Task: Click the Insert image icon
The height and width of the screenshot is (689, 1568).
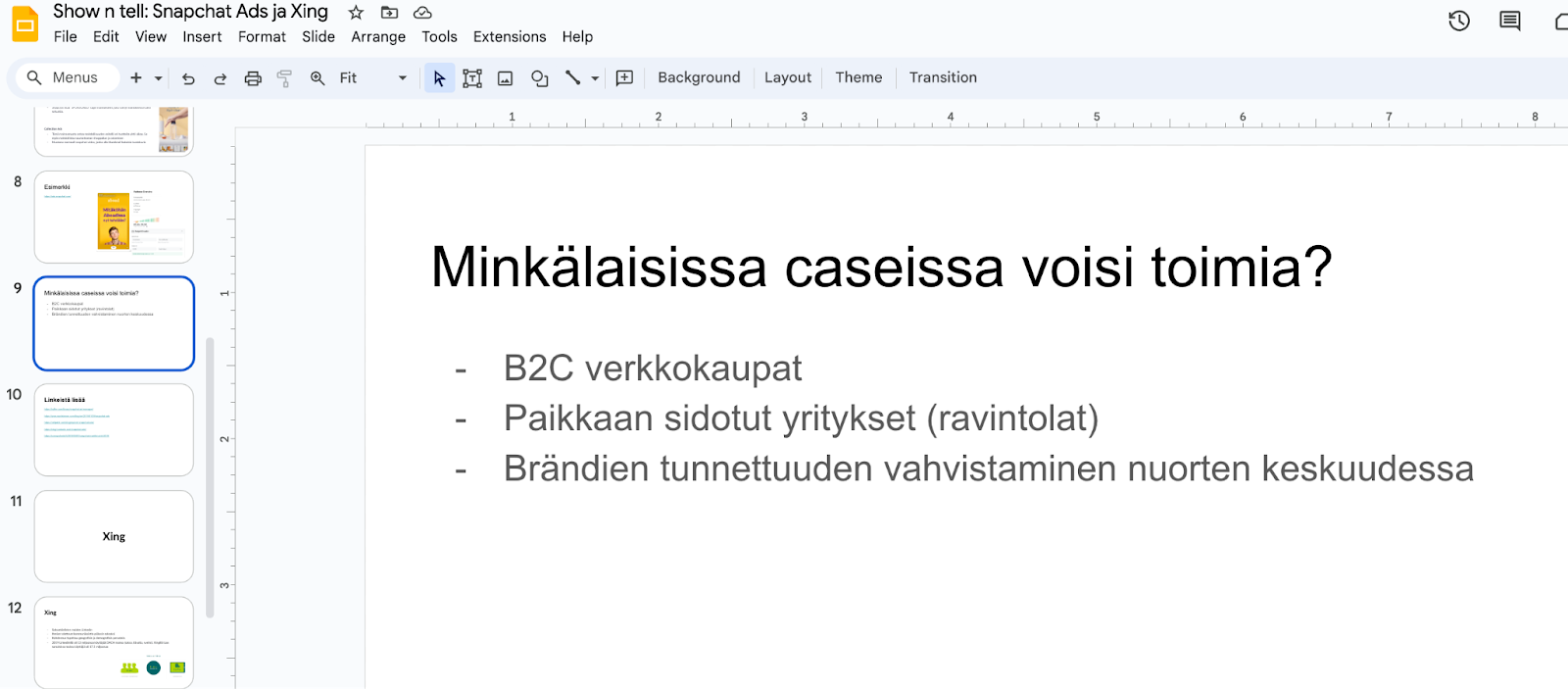Action: (x=506, y=78)
